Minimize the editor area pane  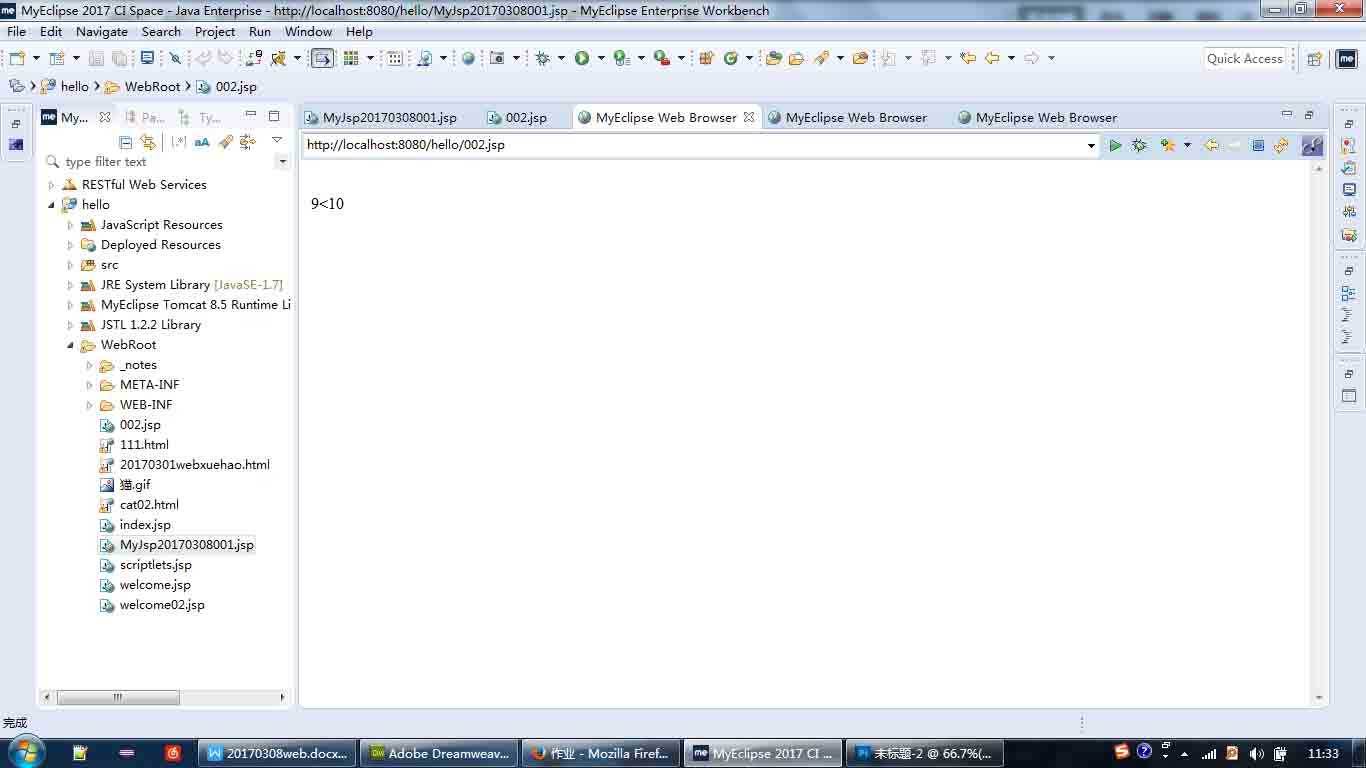pyautogui.click(x=1287, y=114)
